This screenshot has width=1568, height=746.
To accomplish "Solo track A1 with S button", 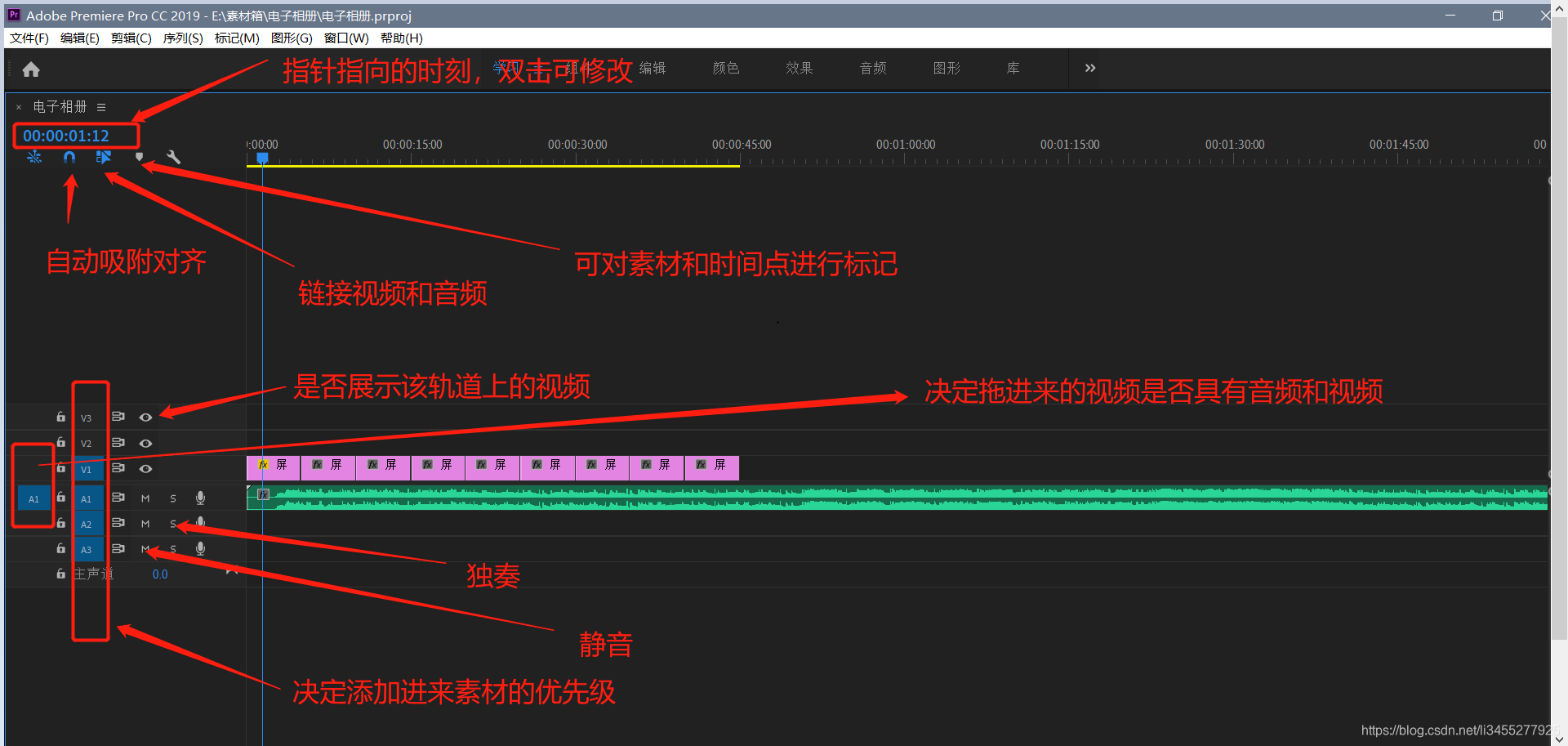I will point(173,498).
